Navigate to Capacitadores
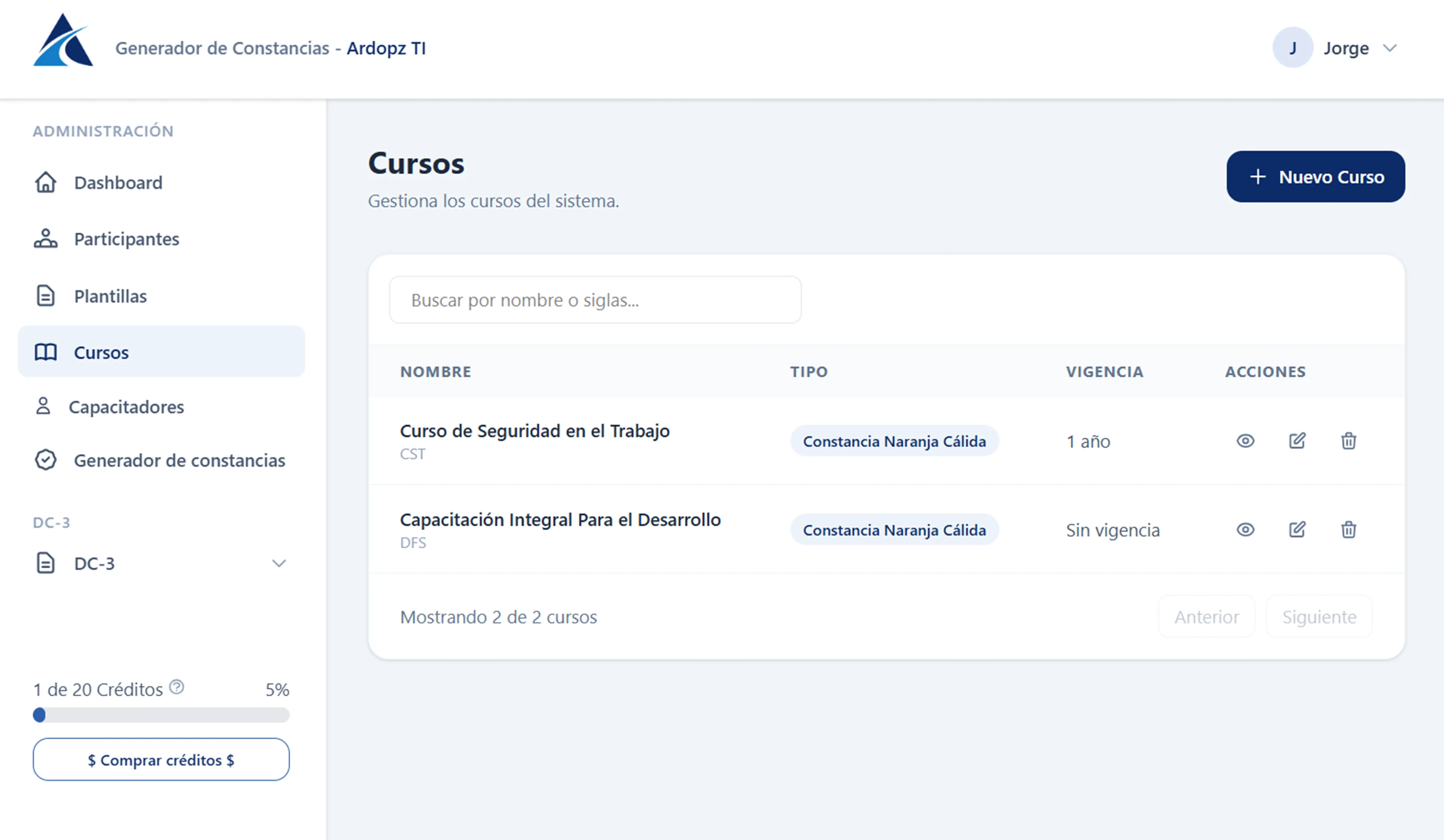This screenshot has width=1444, height=840. 162,407
